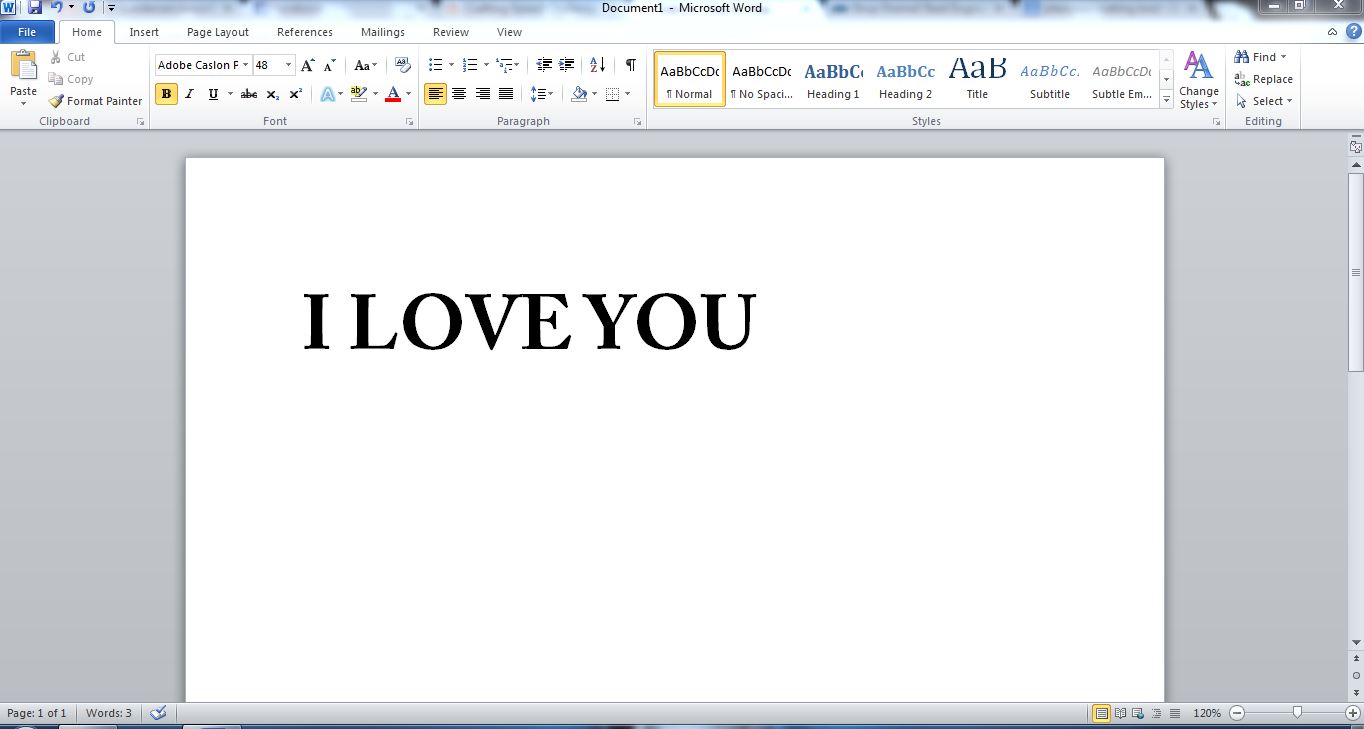The image size is (1364, 729).
Task: Switch to Web Layout view icon
Action: point(1138,713)
